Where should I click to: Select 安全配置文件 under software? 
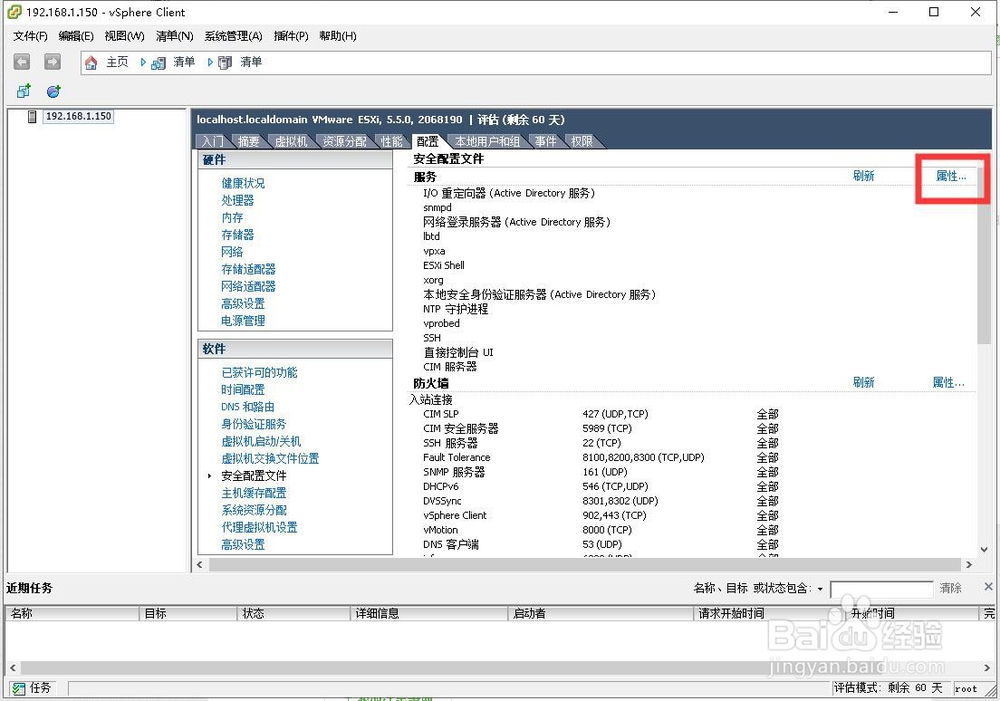click(x=254, y=476)
